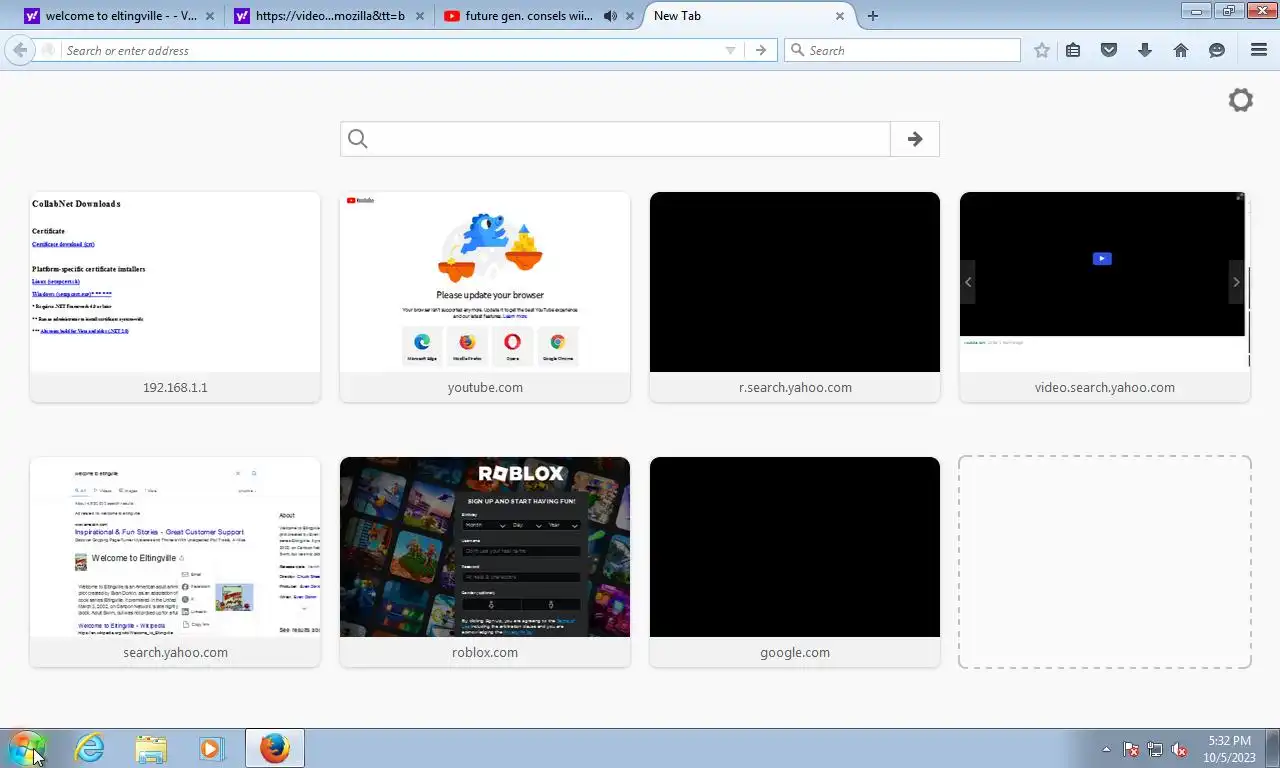Click the '192.168.1.1' tile label

175,388
